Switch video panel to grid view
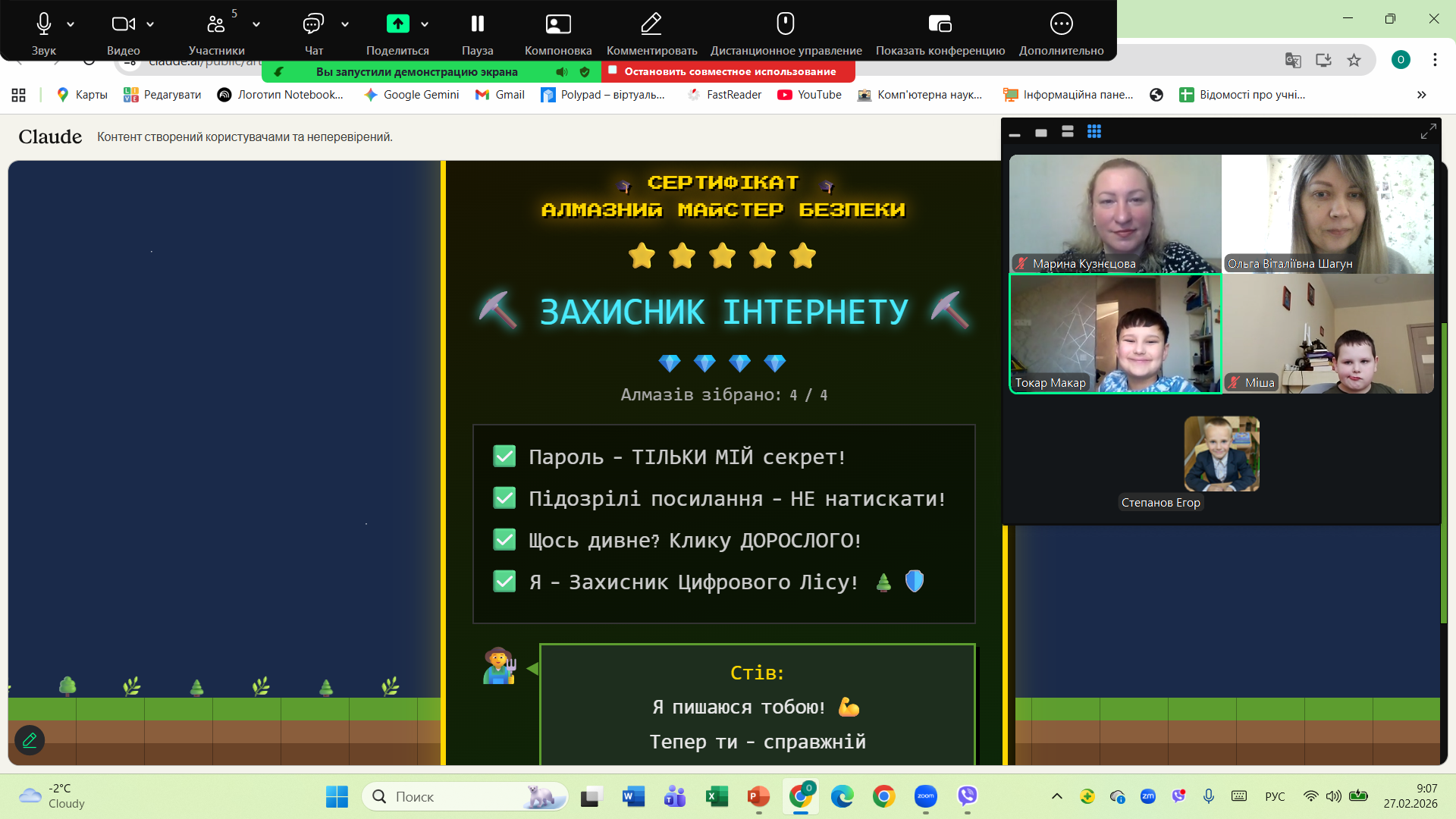The image size is (1456, 819). [x=1094, y=132]
